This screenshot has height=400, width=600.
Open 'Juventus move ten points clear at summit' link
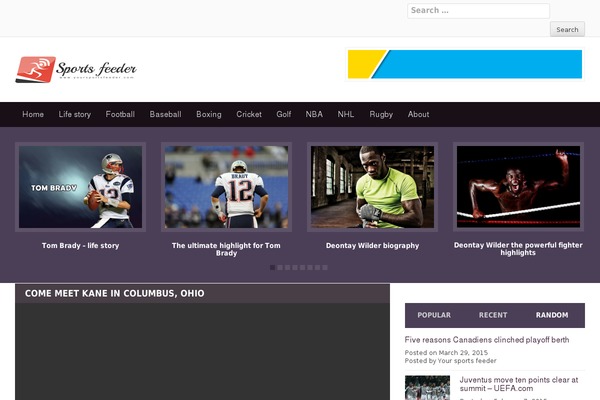pyautogui.click(x=519, y=384)
